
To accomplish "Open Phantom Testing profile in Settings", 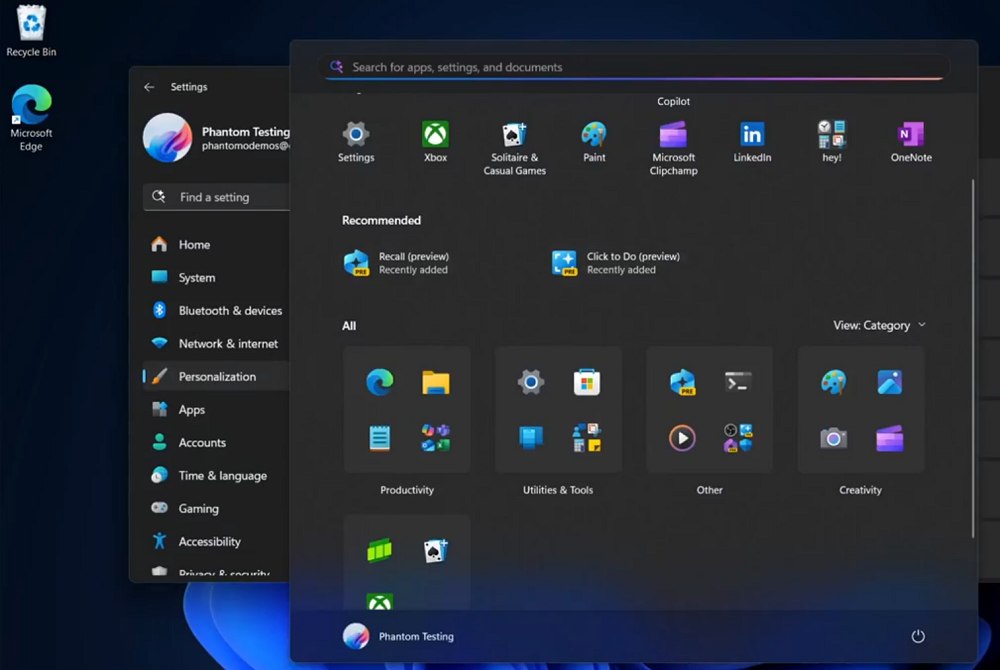I will coord(217,138).
